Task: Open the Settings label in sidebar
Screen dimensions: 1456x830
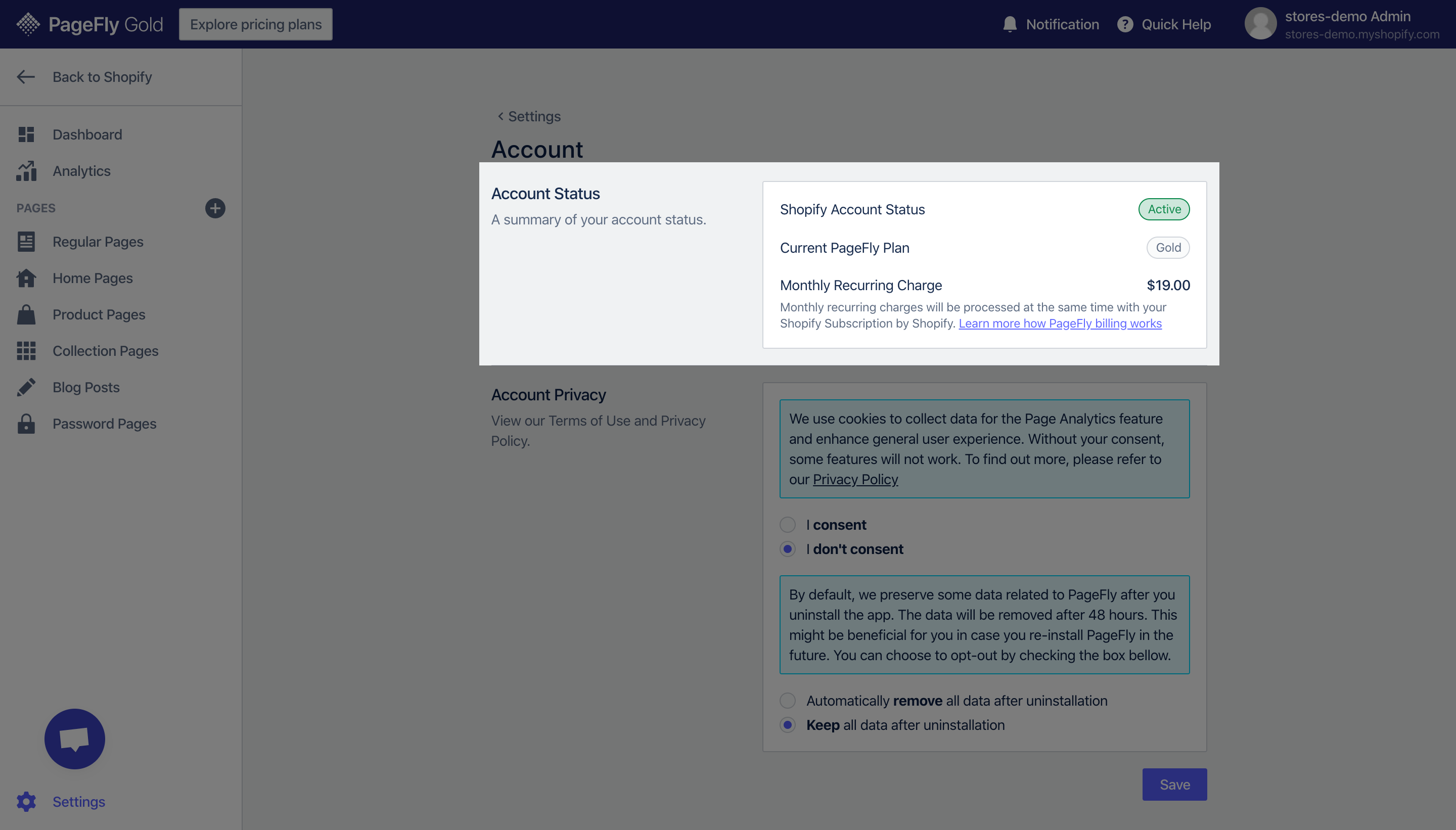Action: click(x=79, y=802)
